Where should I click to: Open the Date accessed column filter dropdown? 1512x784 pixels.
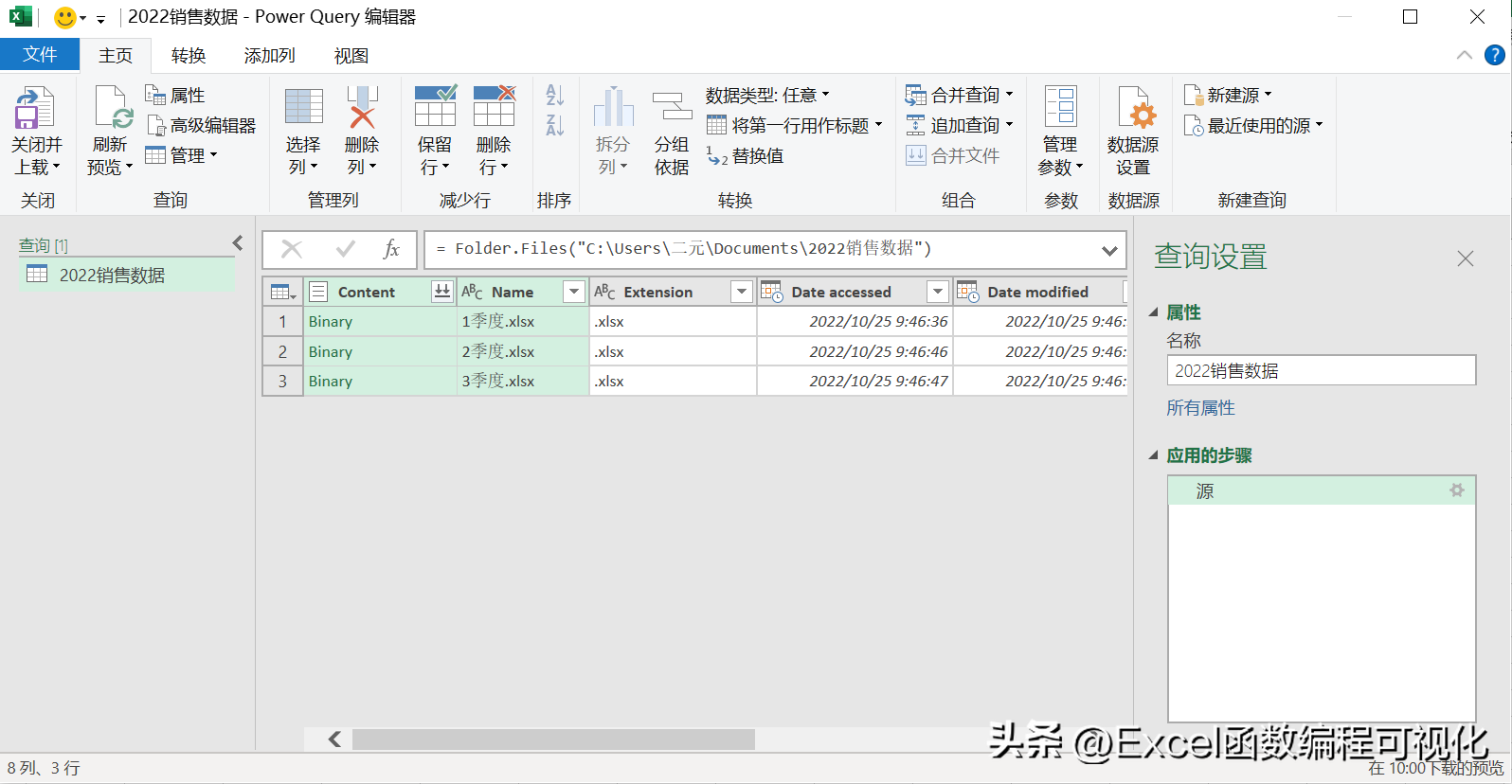point(938,292)
